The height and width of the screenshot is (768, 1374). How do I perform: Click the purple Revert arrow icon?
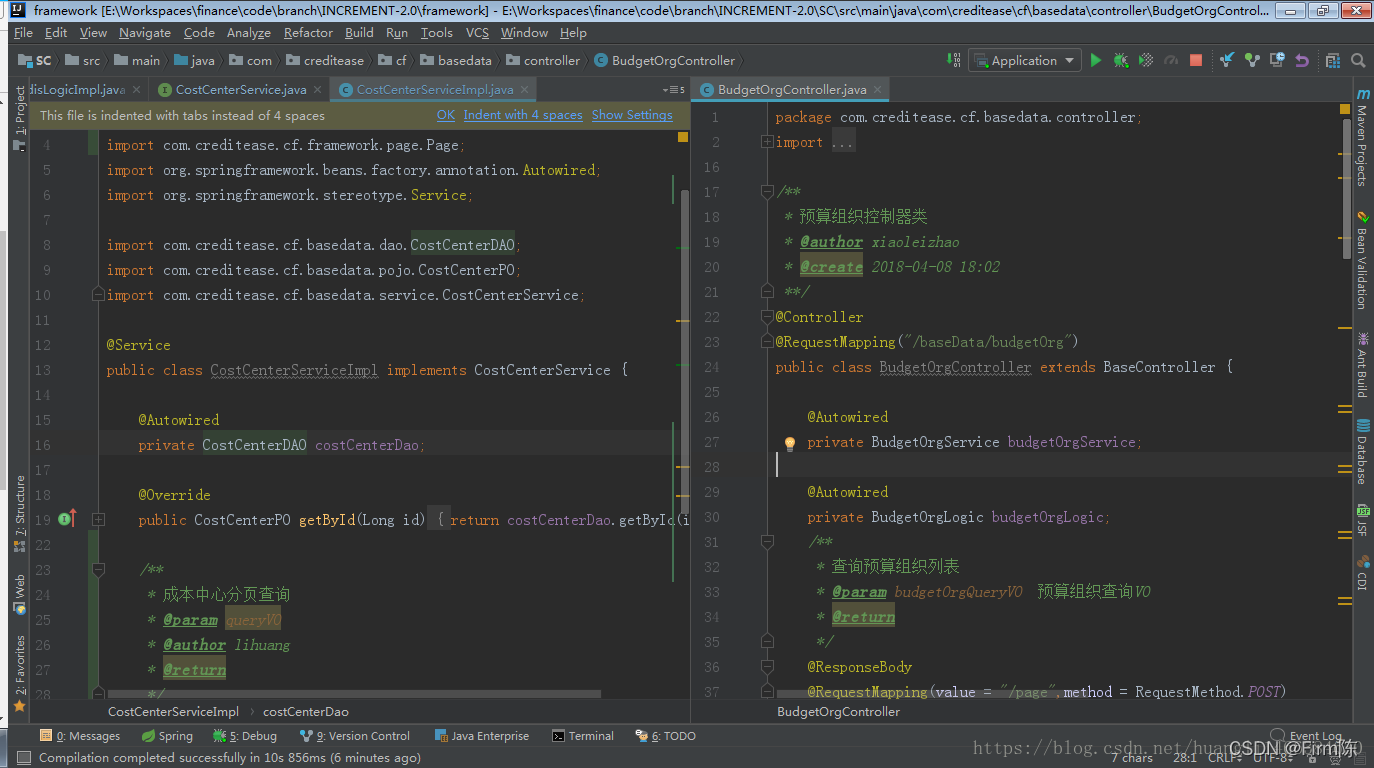(1302, 60)
